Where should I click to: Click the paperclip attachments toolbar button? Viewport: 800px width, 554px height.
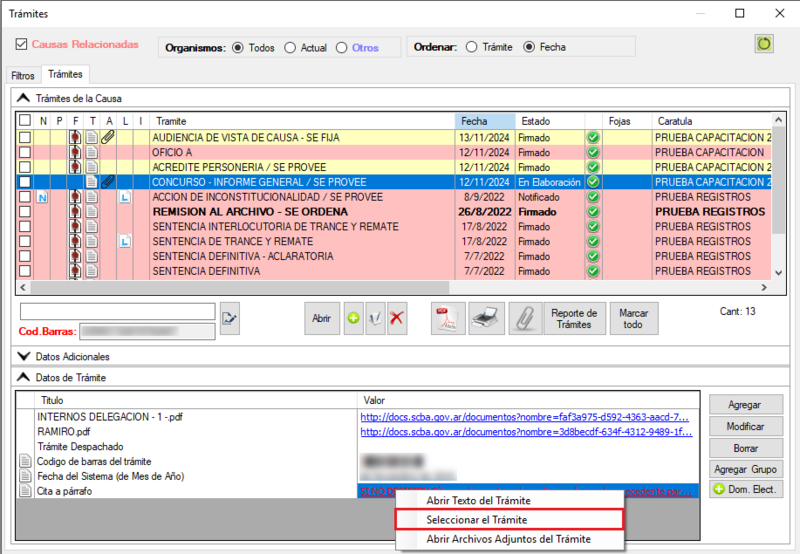[x=521, y=318]
